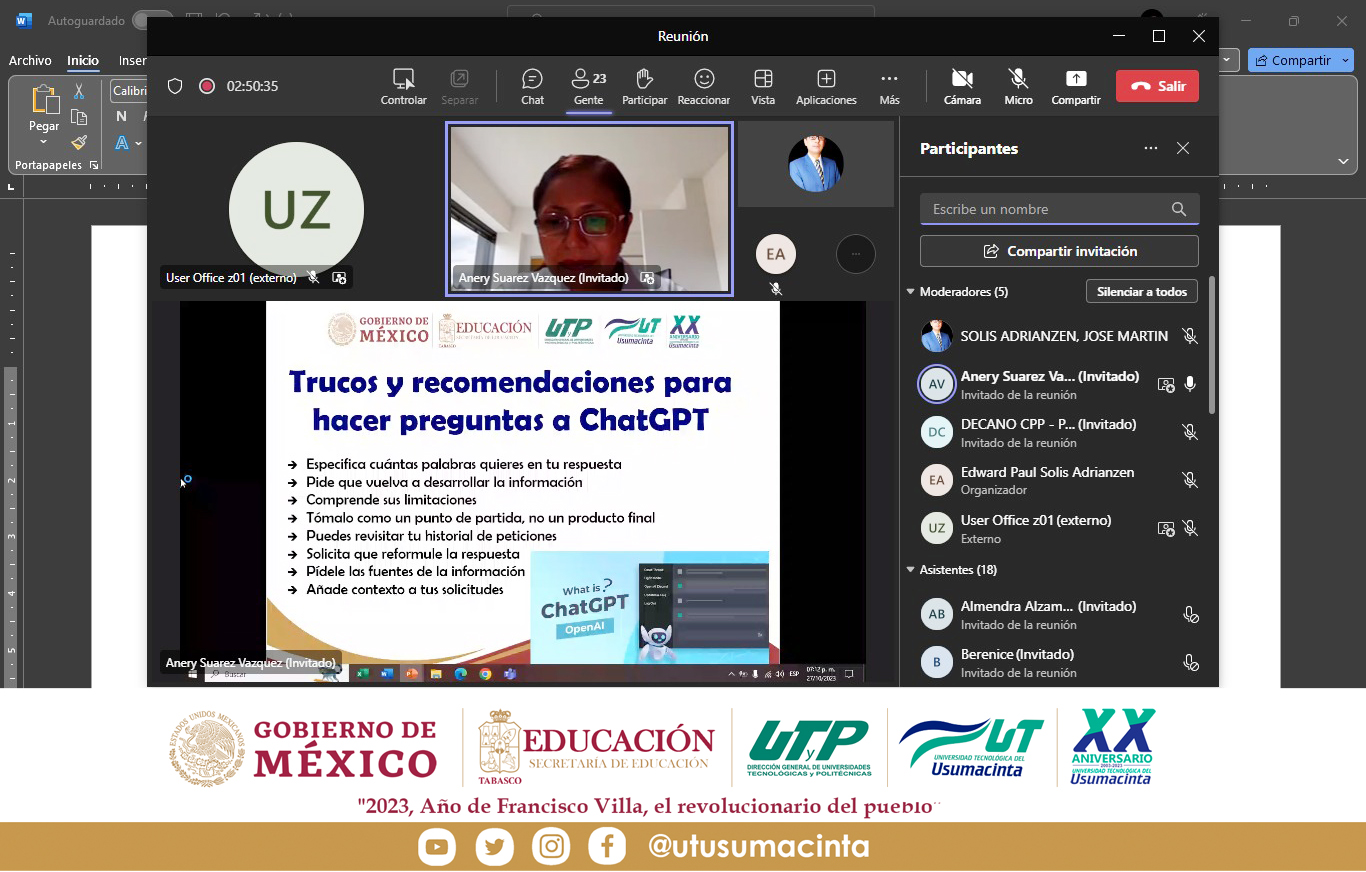
Task: Click screen-share icon next to Anery Suarez
Action: click(x=1166, y=384)
